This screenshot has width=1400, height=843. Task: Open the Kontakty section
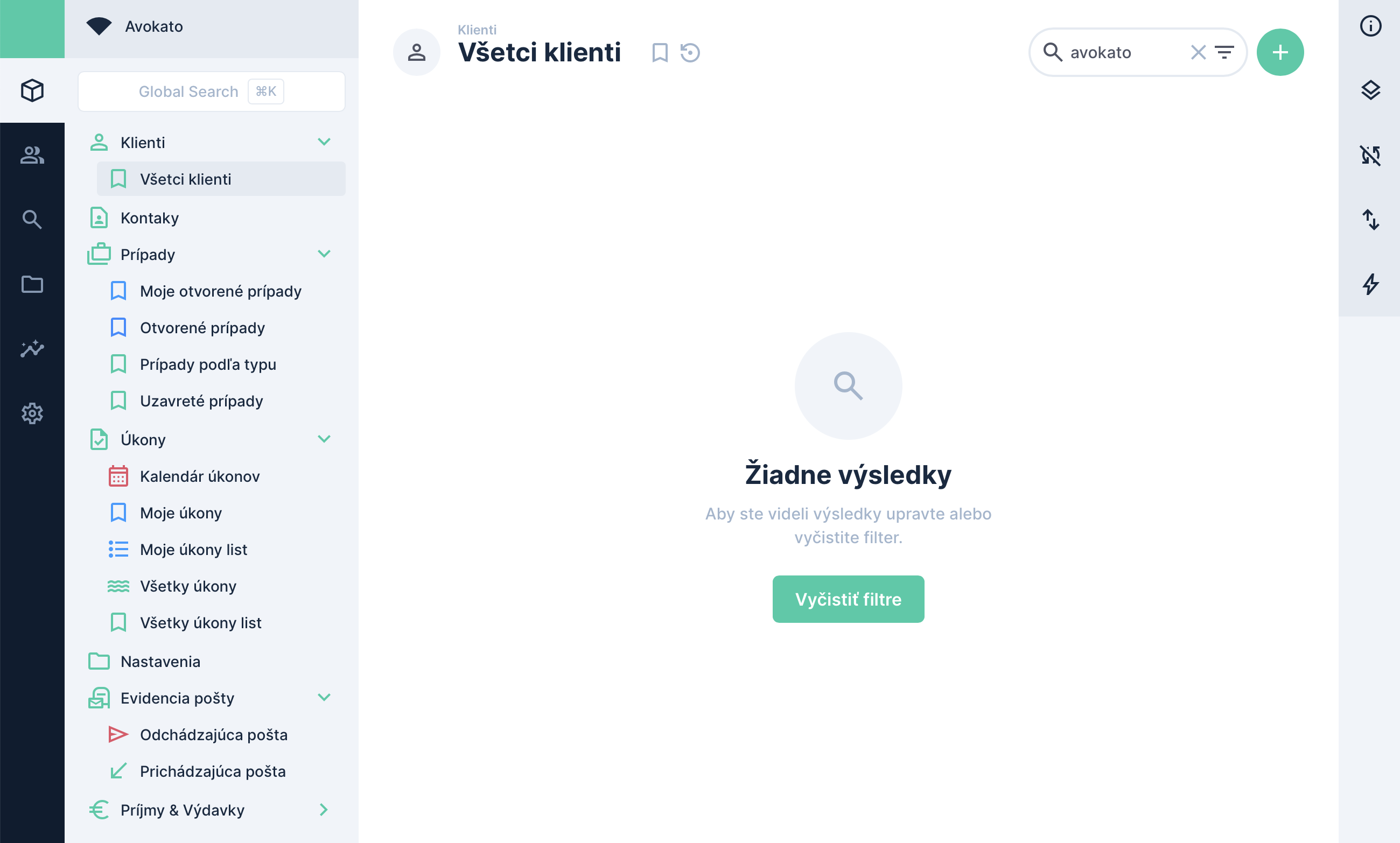pyautogui.click(x=149, y=217)
